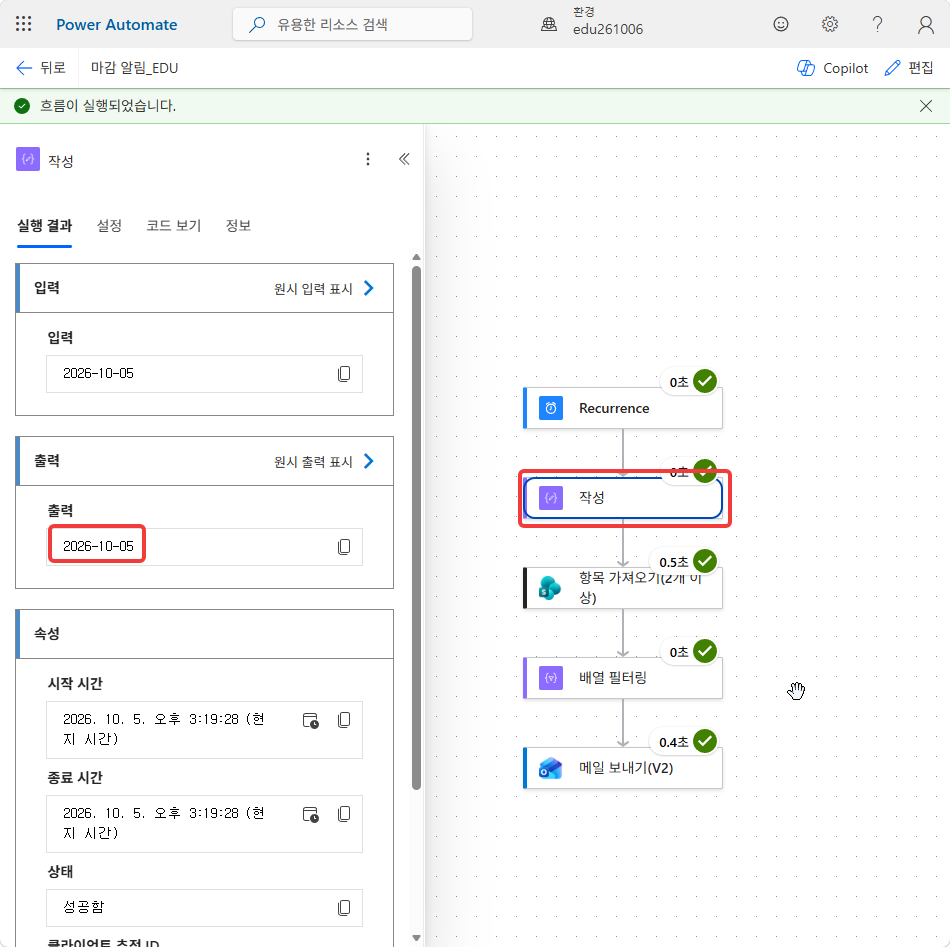The width and height of the screenshot is (950, 947).
Task: Open the feedback smiley icon
Action: (781, 24)
